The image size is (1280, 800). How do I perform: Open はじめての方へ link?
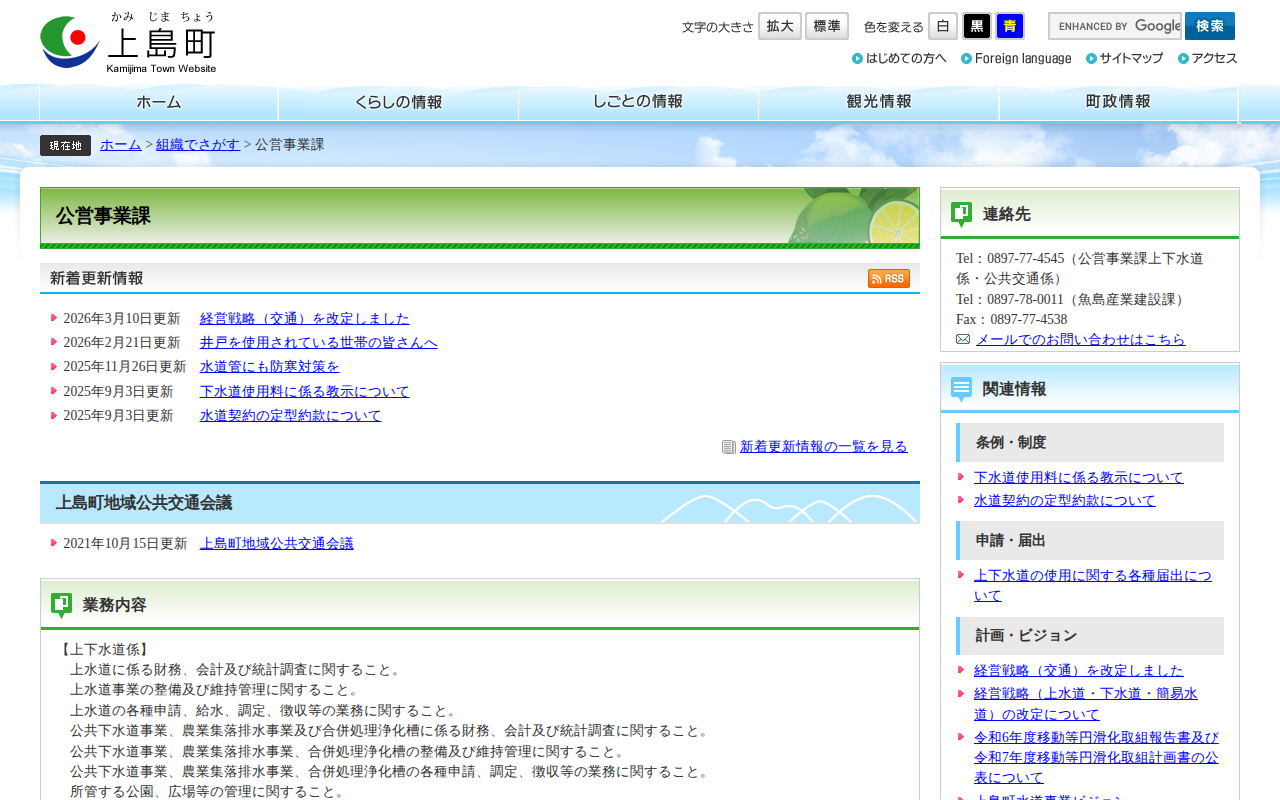pyautogui.click(x=899, y=58)
